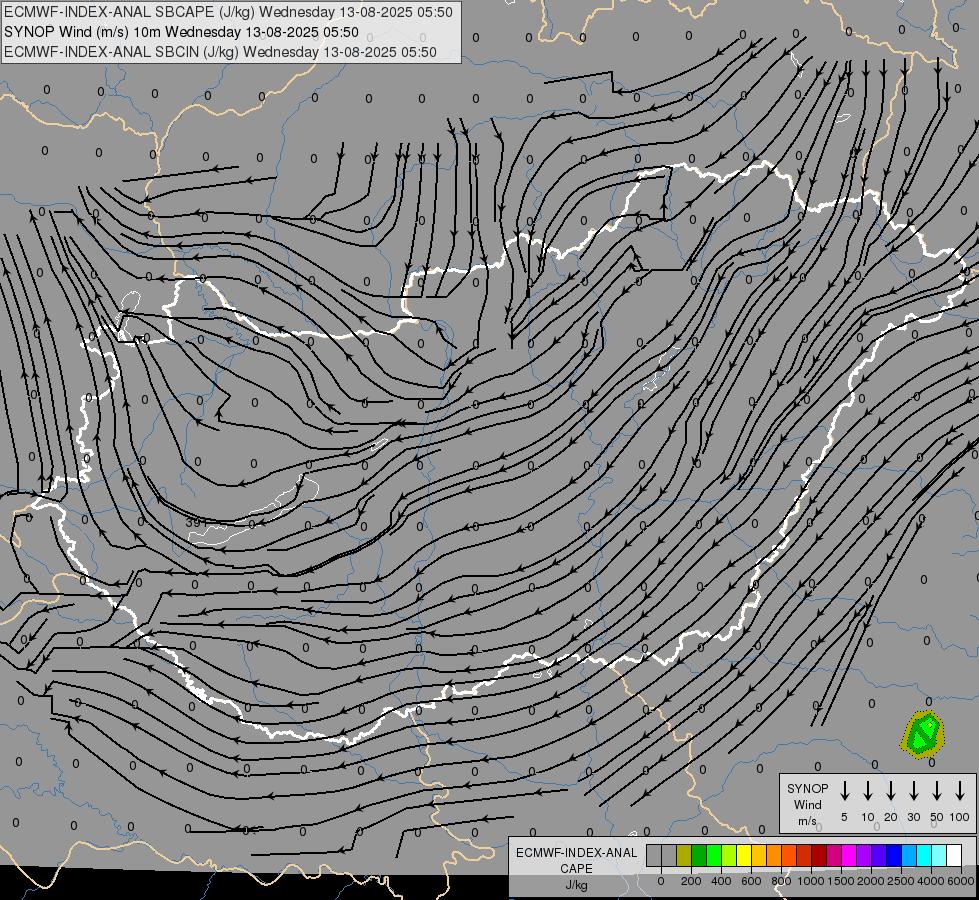Click the 400 tick label on CAPE scale
The image size is (979, 900).
(721, 881)
